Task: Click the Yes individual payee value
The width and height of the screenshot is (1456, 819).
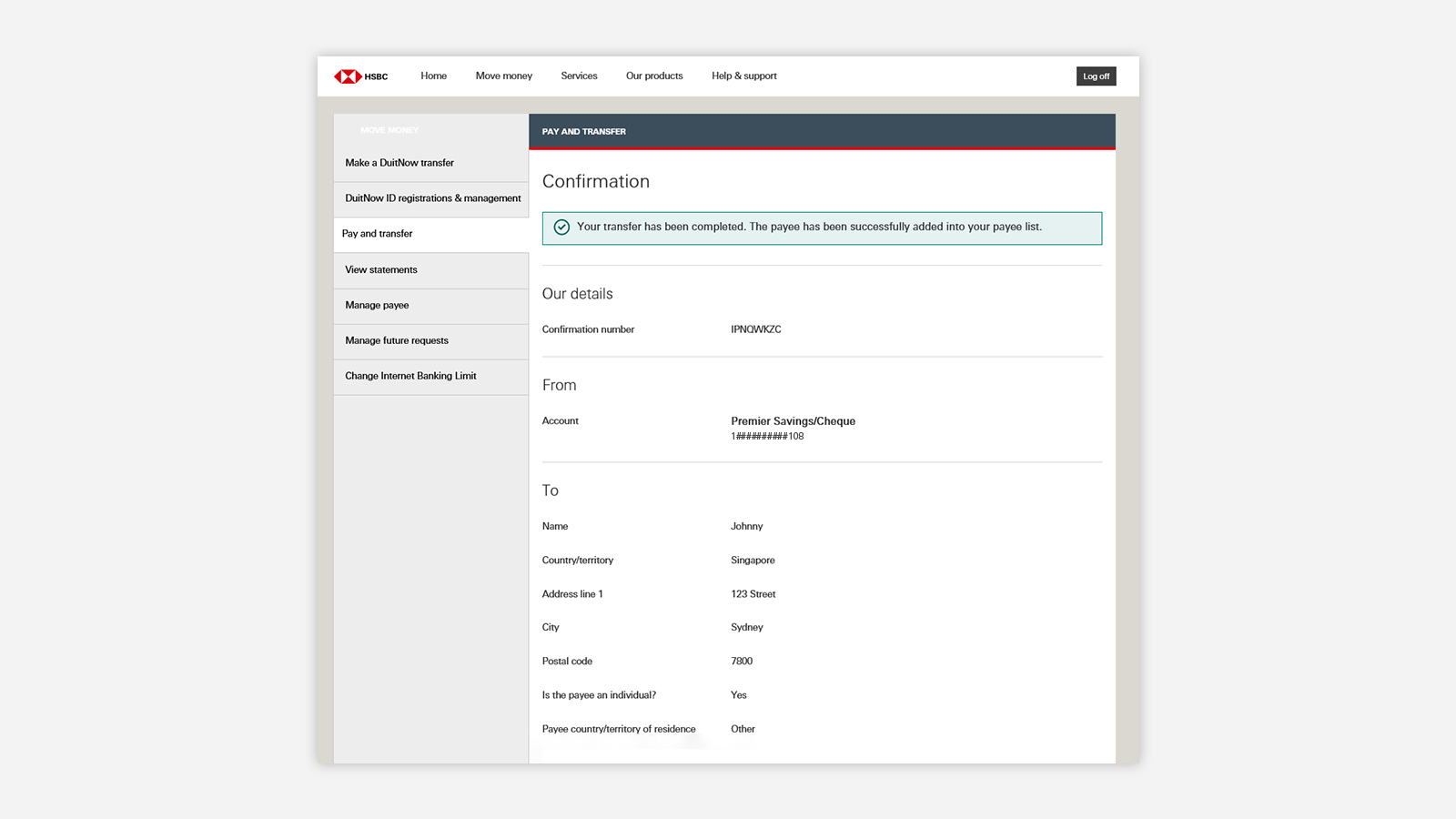Action: [x=738, y=695]
